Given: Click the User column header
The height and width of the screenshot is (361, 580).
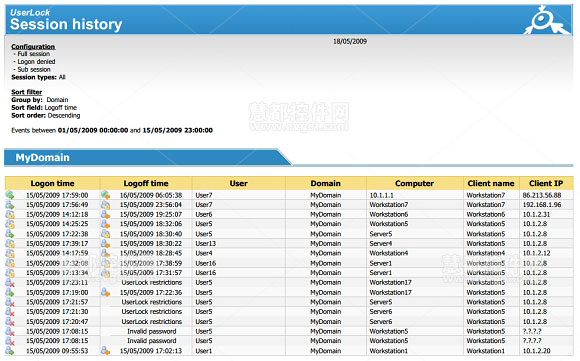Looking at the screenshot, I should pos(239,183).
